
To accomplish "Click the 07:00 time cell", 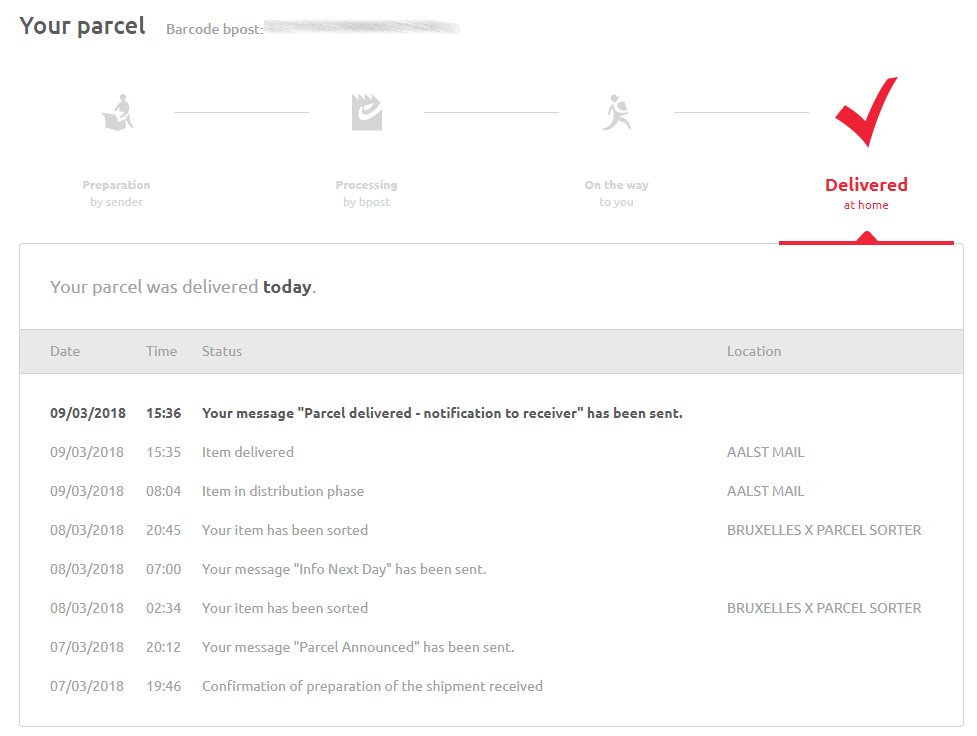I will point(164,569).
